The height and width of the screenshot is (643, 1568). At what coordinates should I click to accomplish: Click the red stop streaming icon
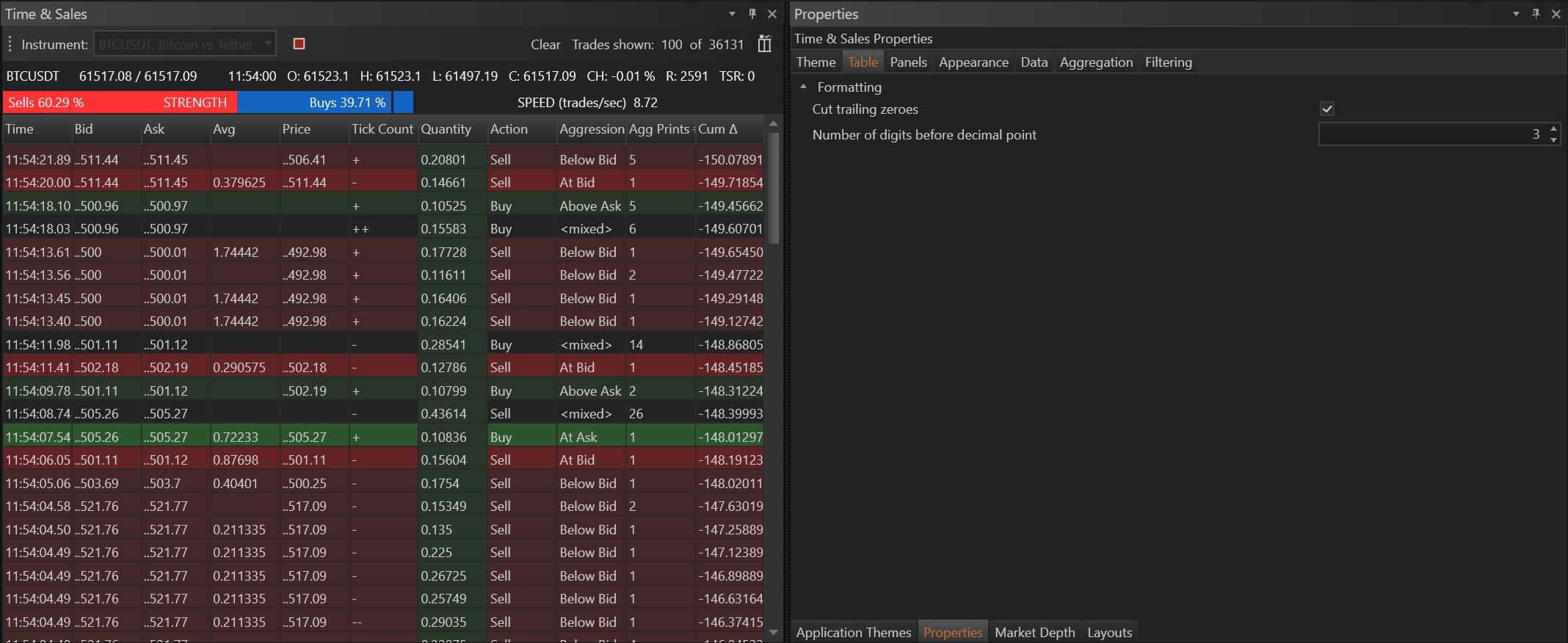click(299, 44)
